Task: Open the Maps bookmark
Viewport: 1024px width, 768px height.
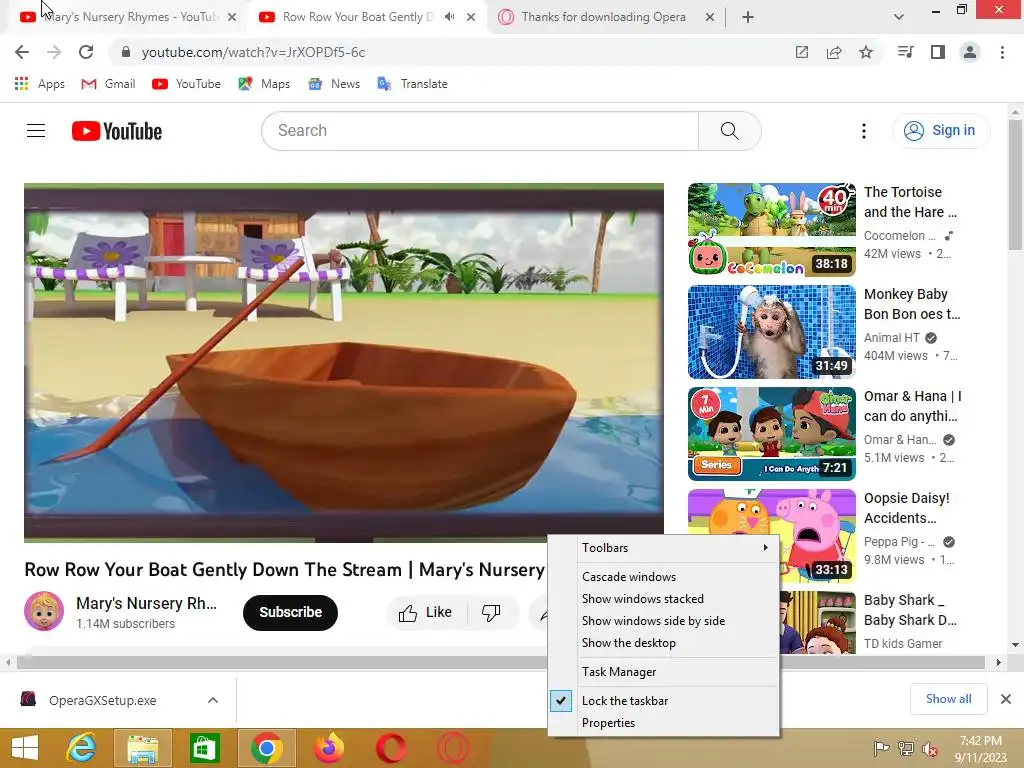Action: 264,84
